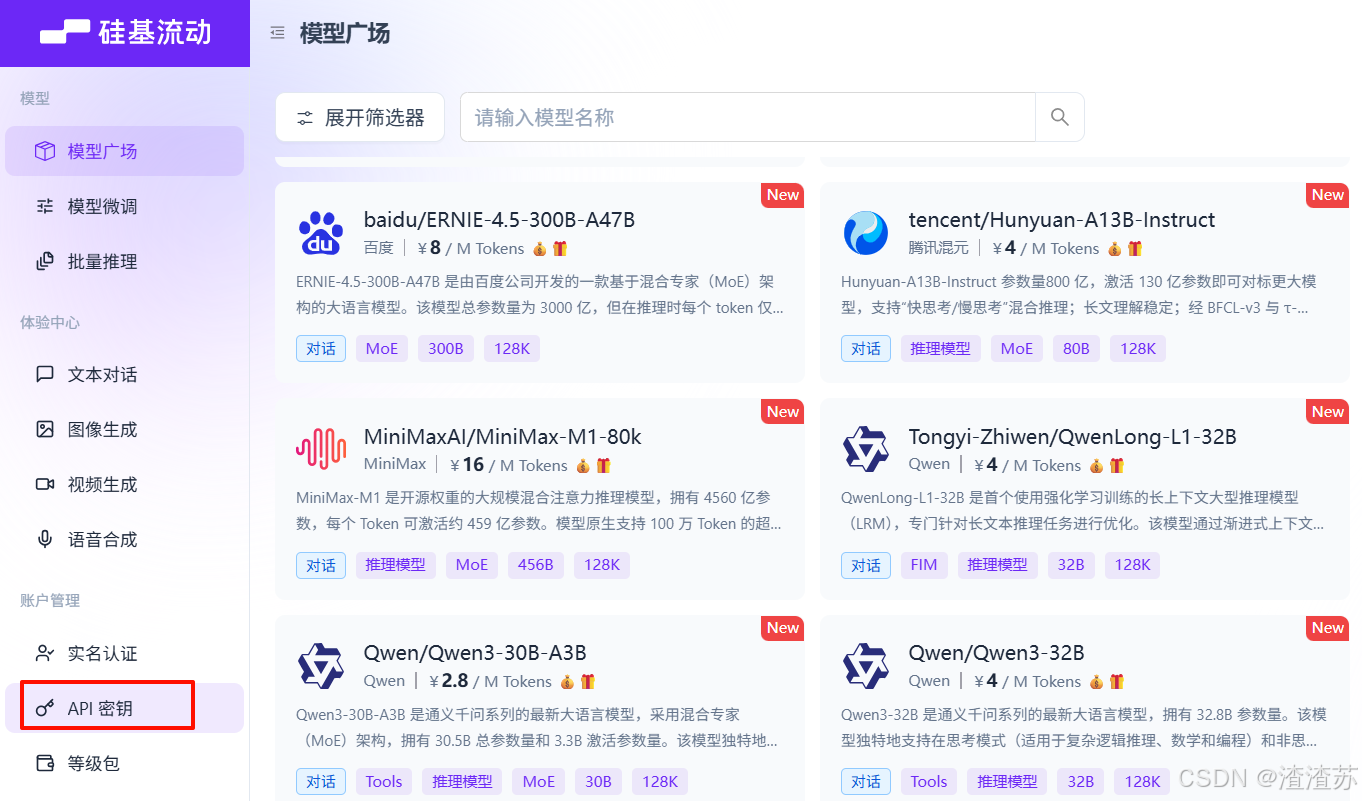Click Qwen3-32B model logo
Viewport: 1362px width, 801px height.
[865, 666]
